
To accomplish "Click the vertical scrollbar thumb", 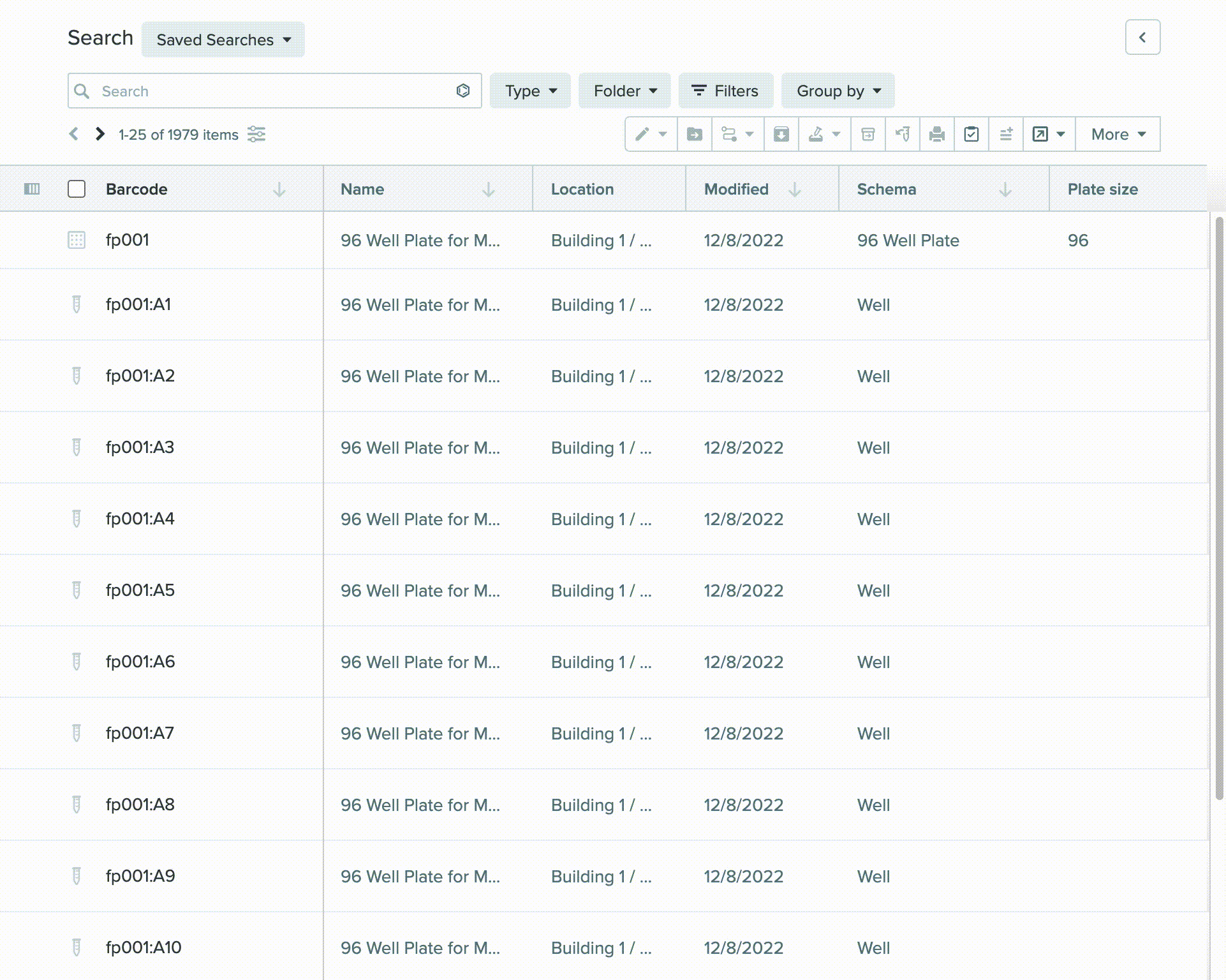I will pyautogui.click(x=1219, y=508).
